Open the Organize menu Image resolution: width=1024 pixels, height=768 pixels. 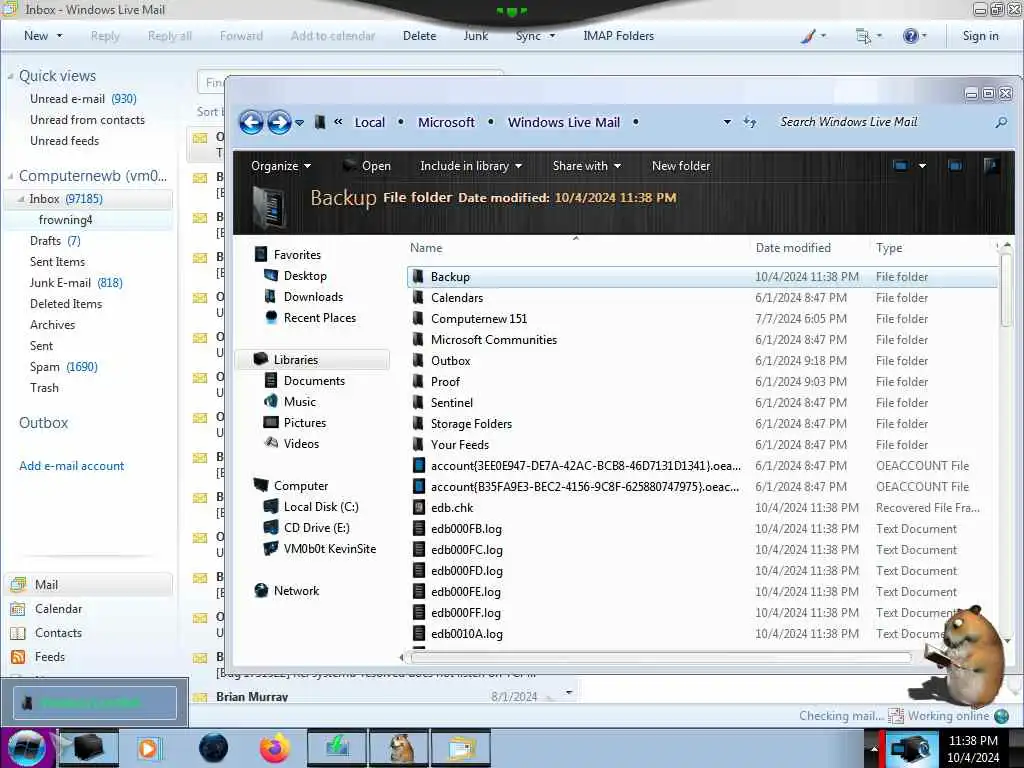281,166
